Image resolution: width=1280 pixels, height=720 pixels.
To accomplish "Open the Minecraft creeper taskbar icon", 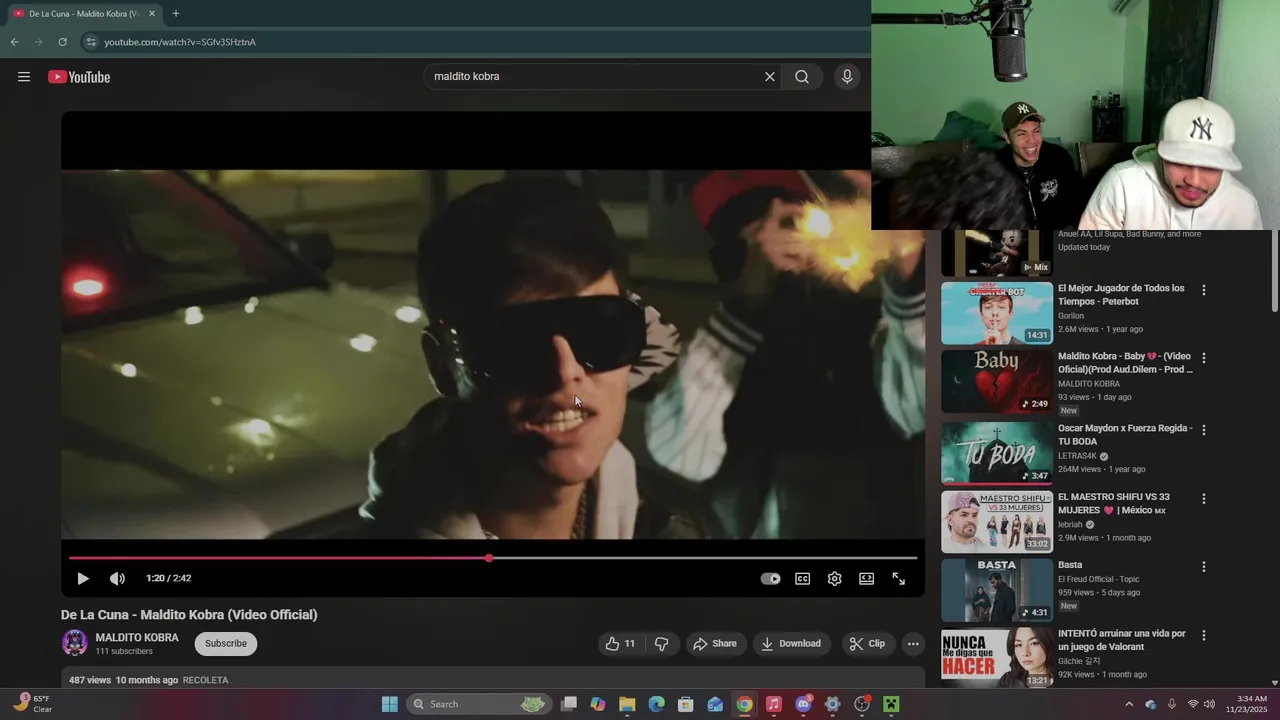I will point(891,704).
